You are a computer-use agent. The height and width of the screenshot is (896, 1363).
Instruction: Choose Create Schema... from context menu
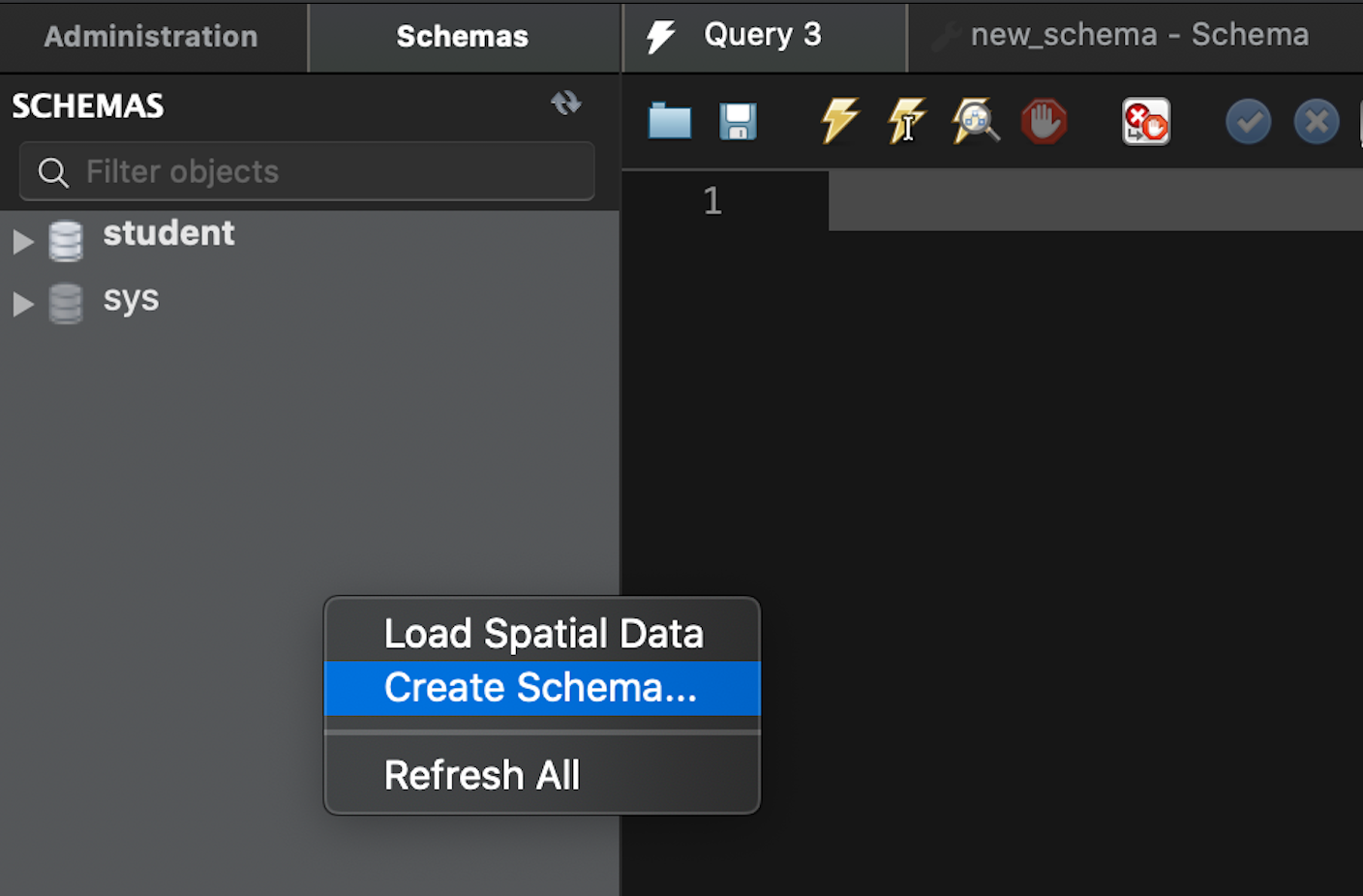(x=540, y=688)
